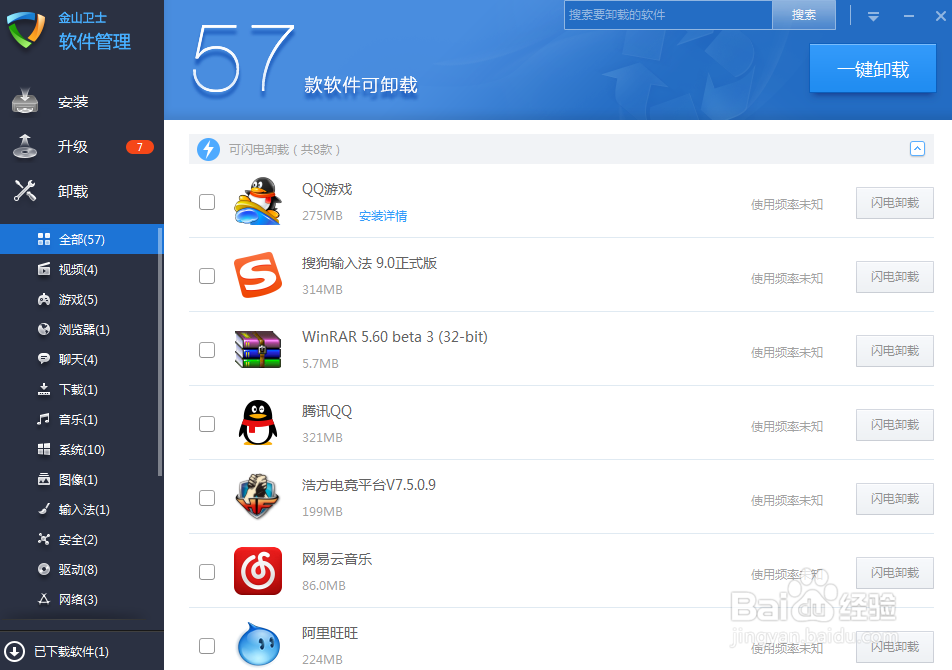
Task: Focus the 搜索要卸载的软件 search field
Action: pyautogui.click(x=668, y=15)
